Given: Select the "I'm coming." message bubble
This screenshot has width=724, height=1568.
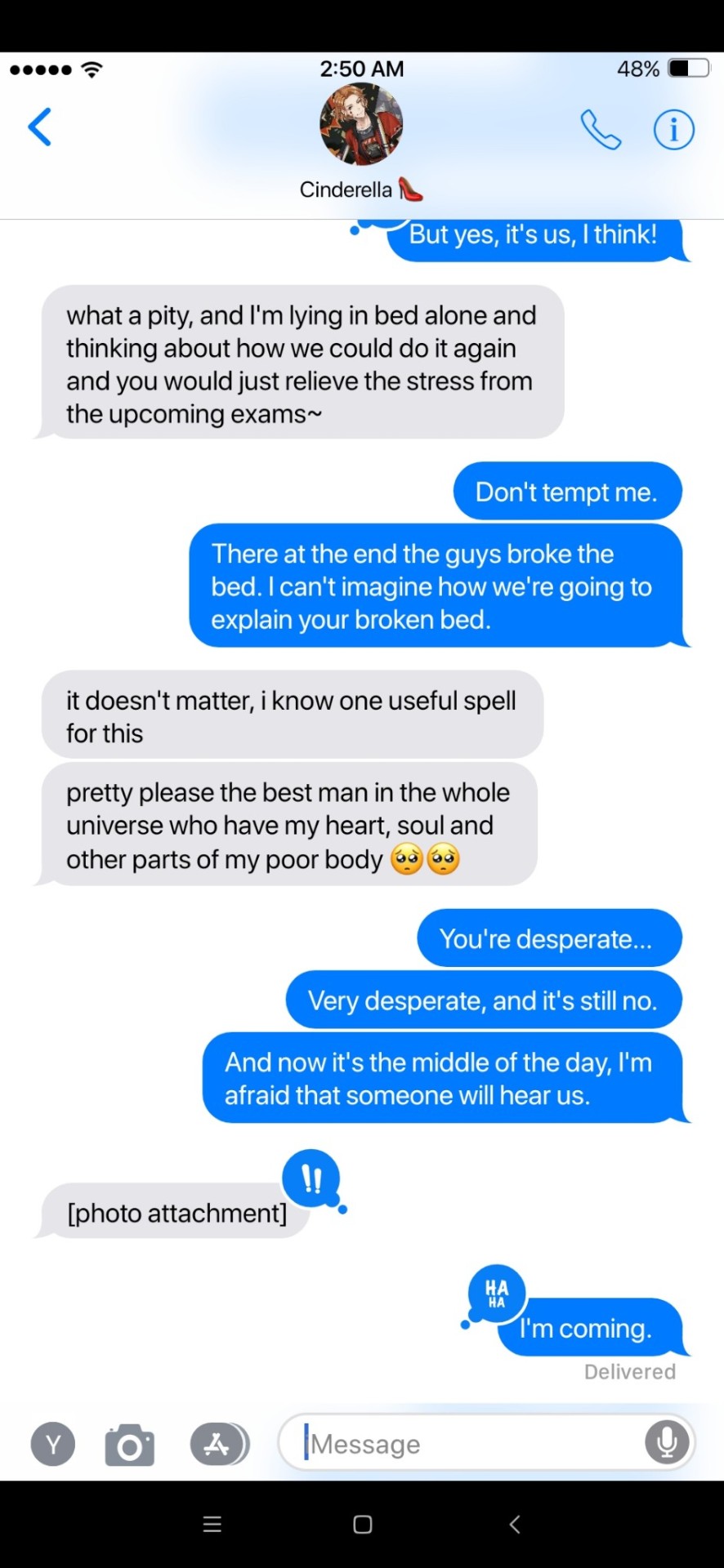Looking at the screenshot, I should click(x=590, y=1328).
